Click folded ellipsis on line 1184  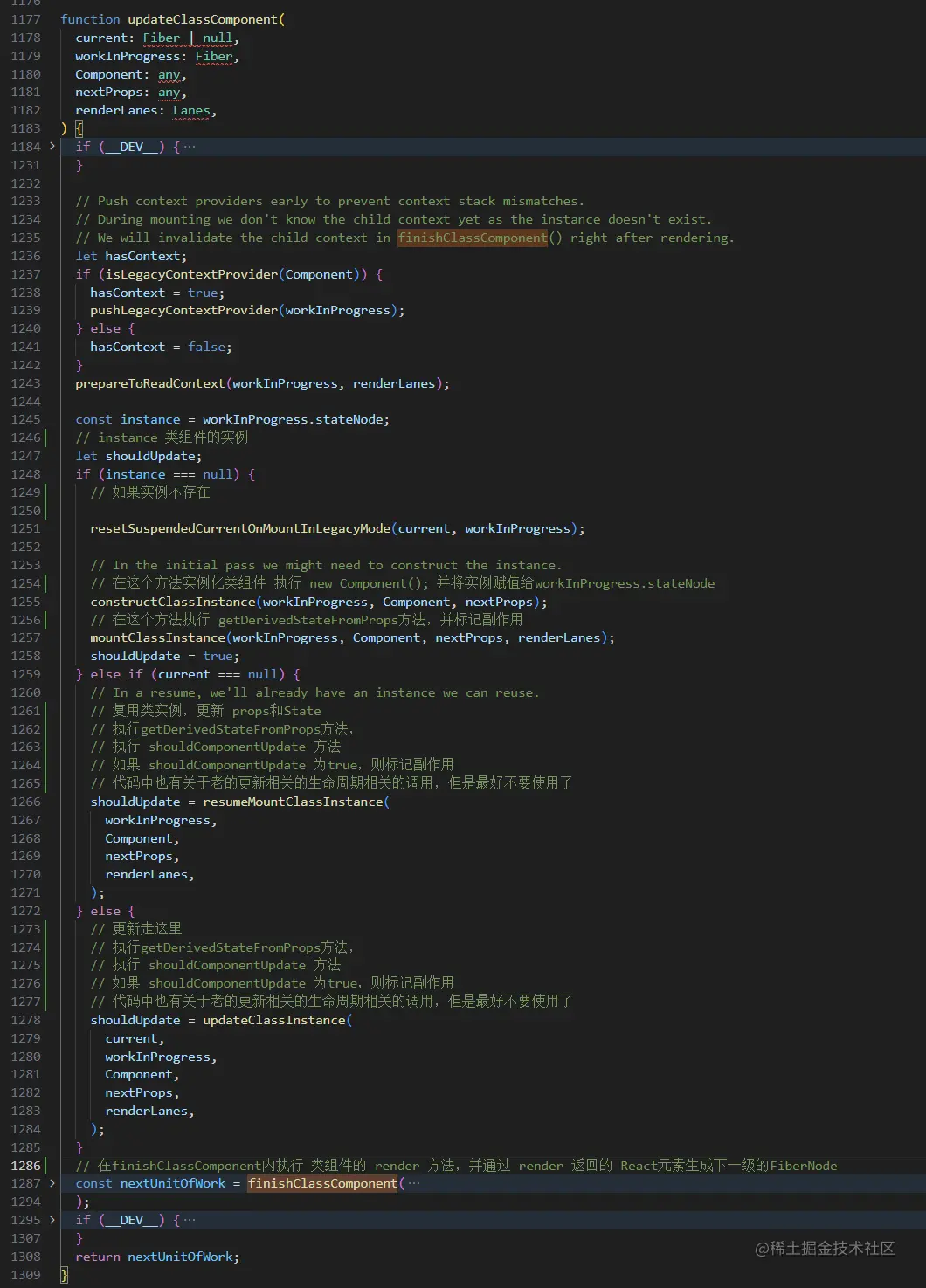(x=190, y=147)
